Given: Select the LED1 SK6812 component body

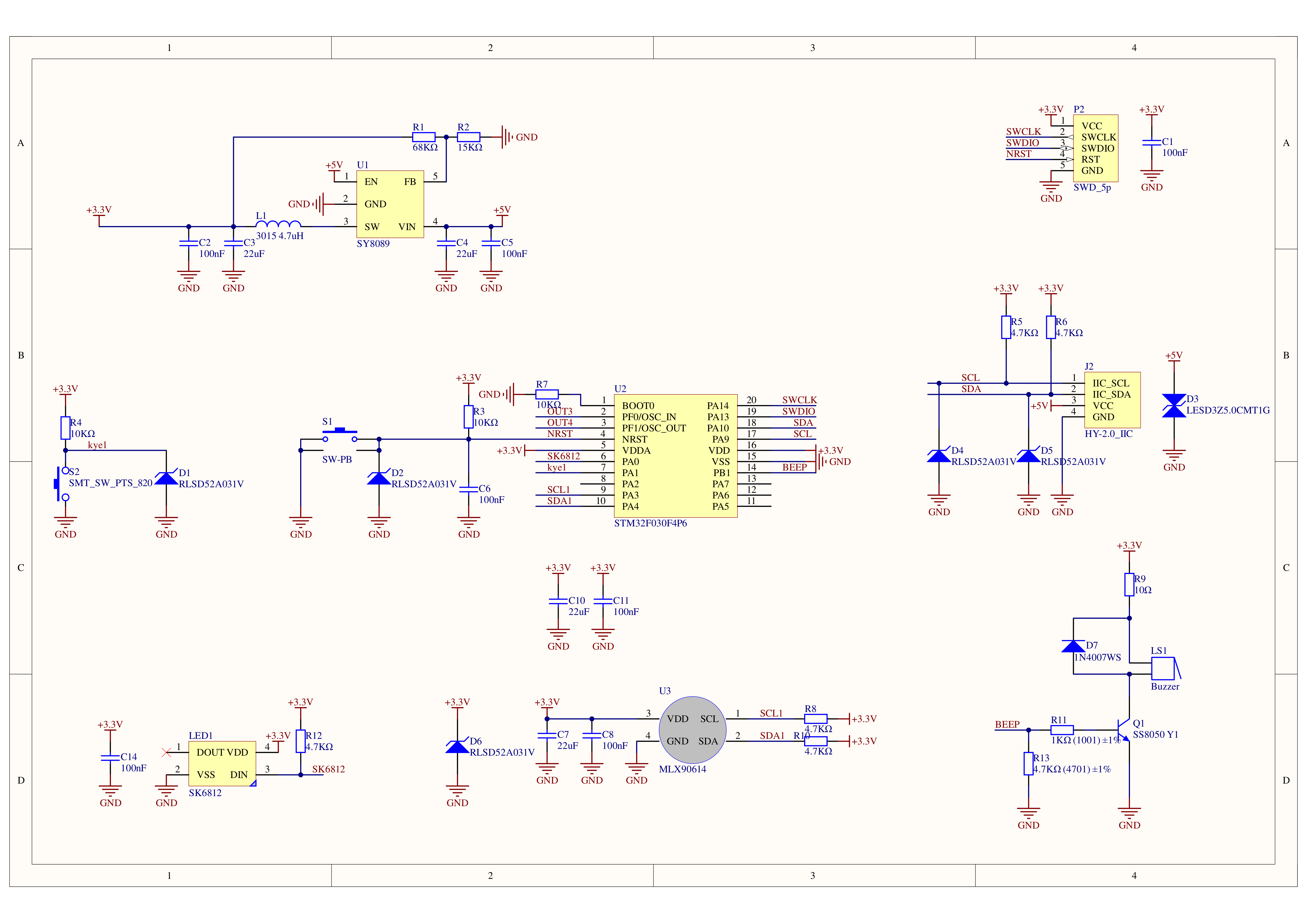Looking at the screenshot, I should (x=222, y=763).
